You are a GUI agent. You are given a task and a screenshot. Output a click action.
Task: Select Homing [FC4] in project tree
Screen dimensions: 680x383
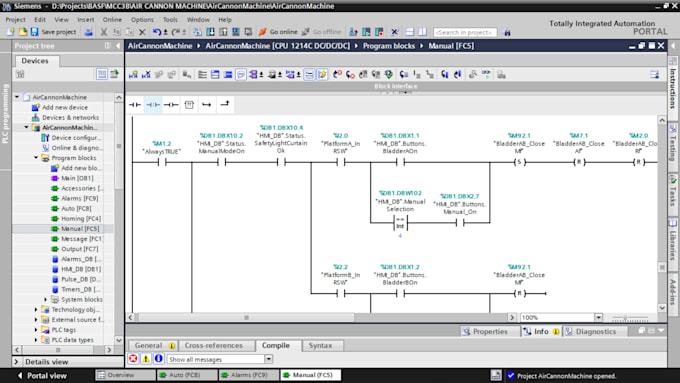tap(81, 219)
